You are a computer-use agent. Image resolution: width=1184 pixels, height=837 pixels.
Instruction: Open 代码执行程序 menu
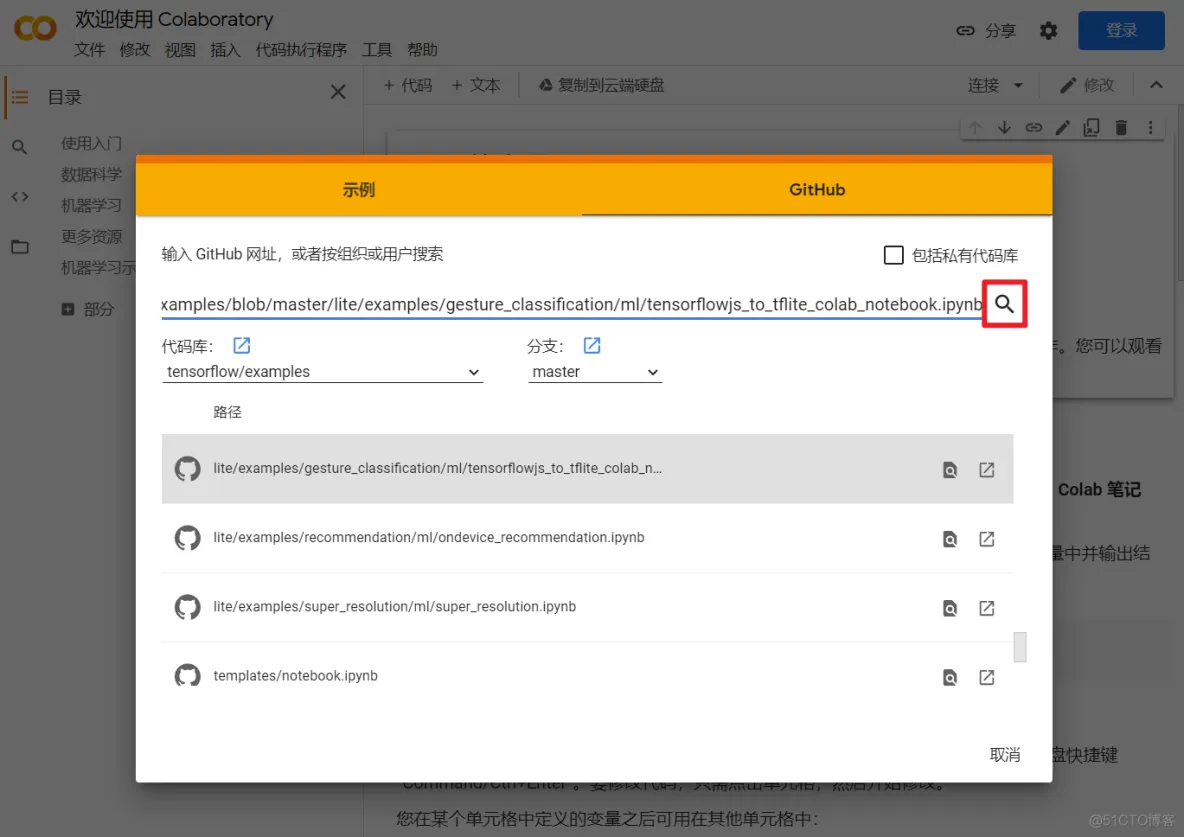(301, 50)
